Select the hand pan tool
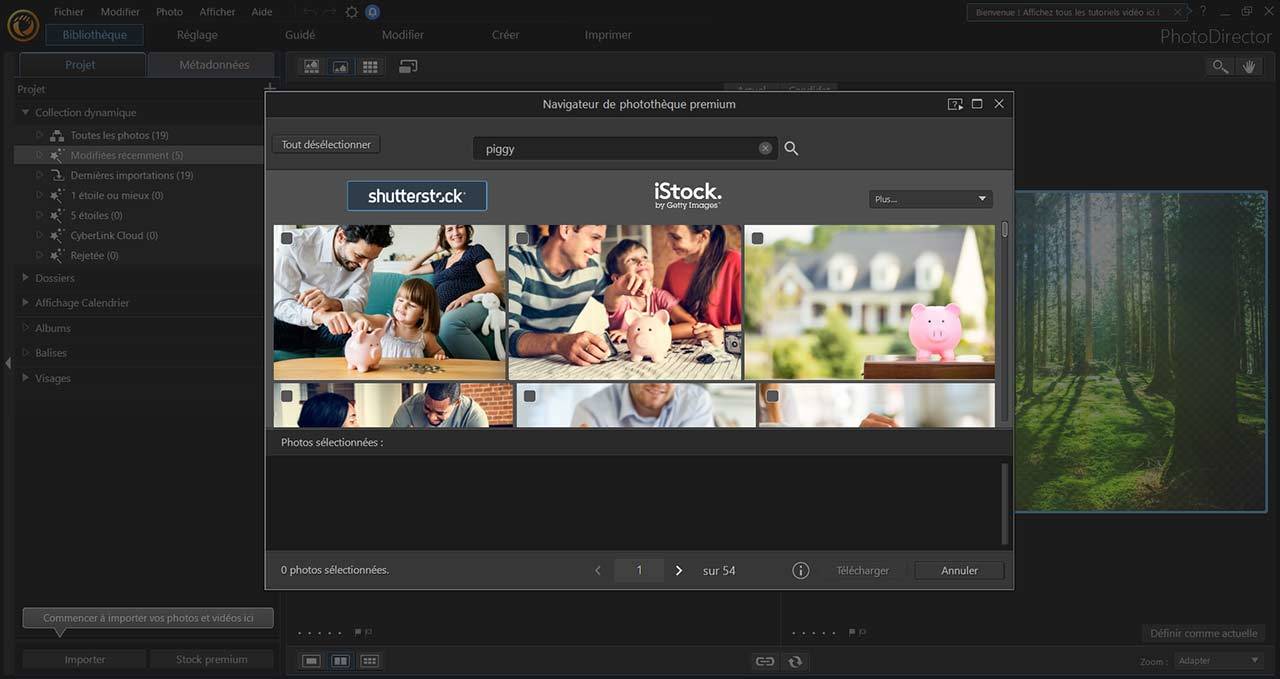This screenshot has width=1280, height=679. click(x=1249, y=66)
